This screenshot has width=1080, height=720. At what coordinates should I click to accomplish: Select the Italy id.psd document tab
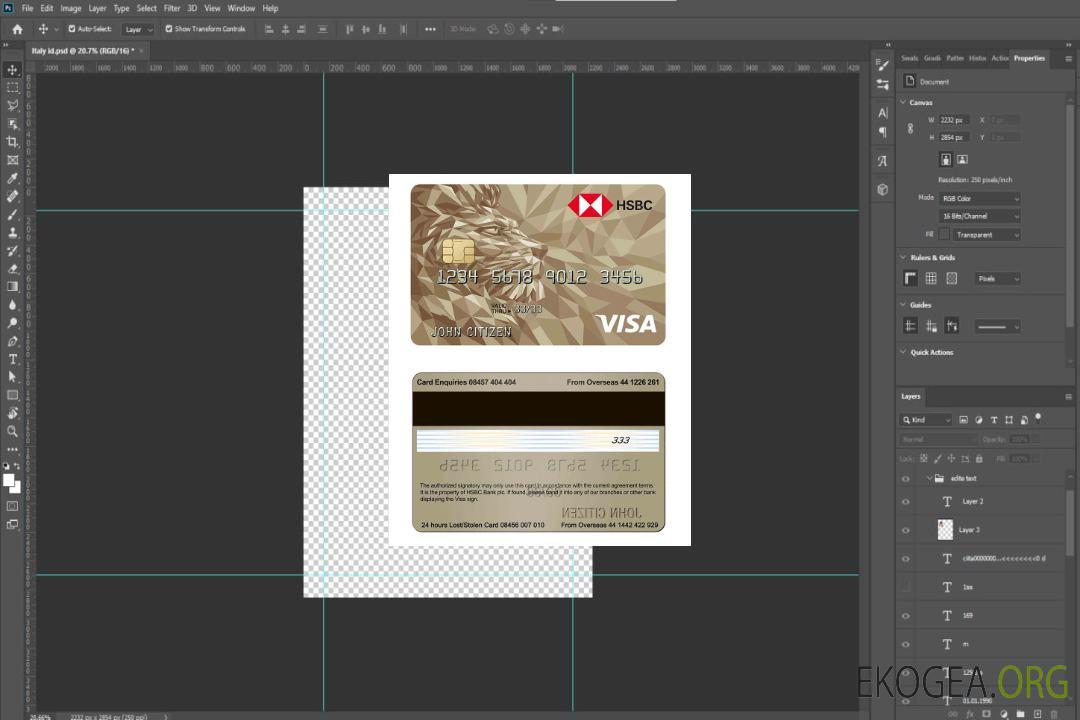tap(82, 51)
